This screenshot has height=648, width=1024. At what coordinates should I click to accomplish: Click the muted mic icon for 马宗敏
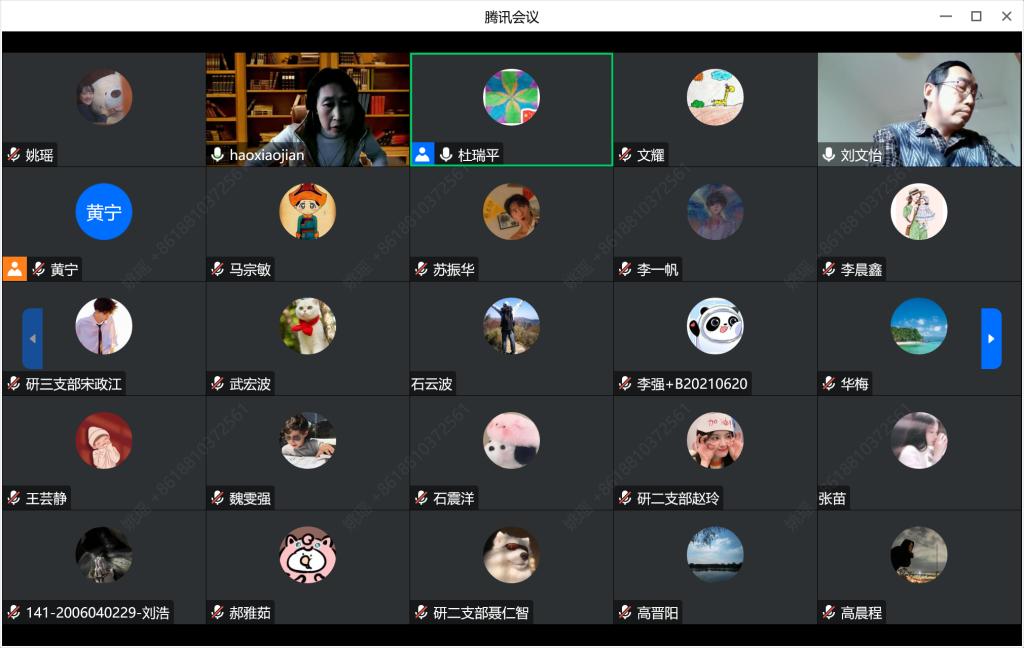218,270
